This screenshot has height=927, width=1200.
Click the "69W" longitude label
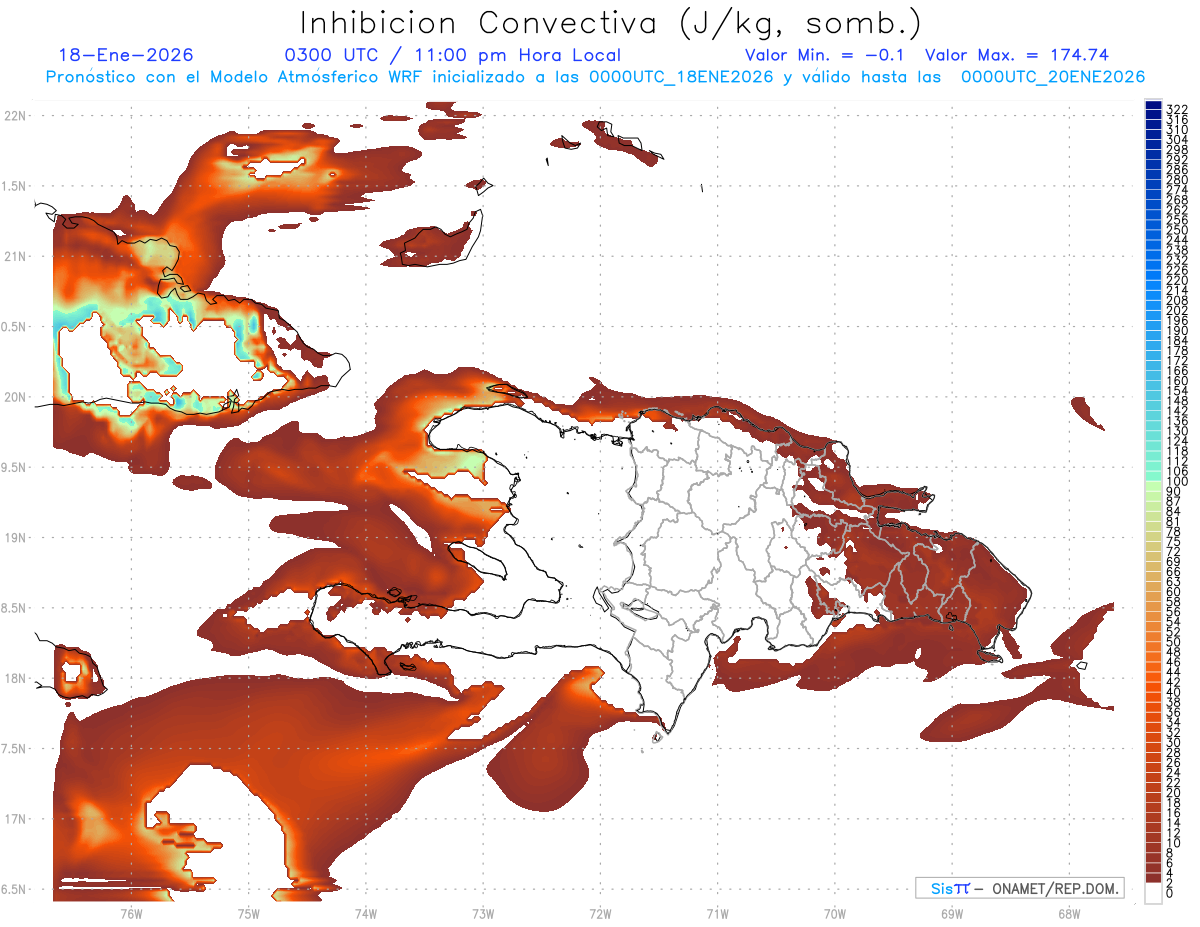(x=951, y=913)
